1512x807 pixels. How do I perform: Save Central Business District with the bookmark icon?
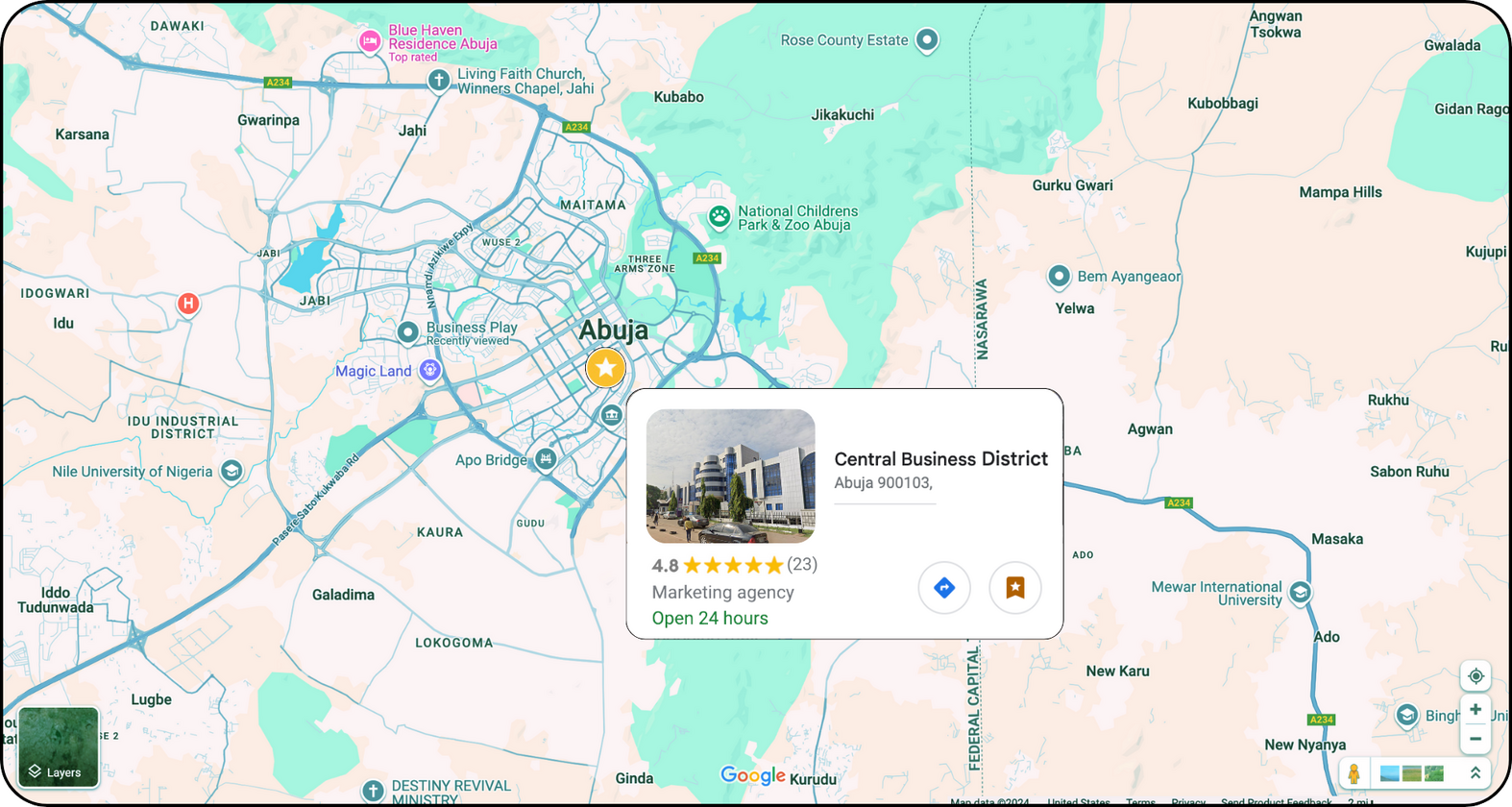tap(1014, 587)
